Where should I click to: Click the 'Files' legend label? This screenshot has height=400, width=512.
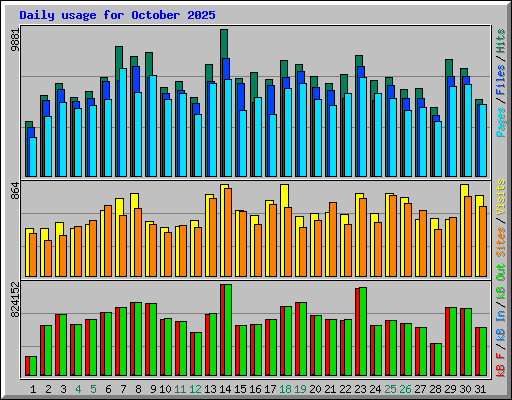pos(501,80)
